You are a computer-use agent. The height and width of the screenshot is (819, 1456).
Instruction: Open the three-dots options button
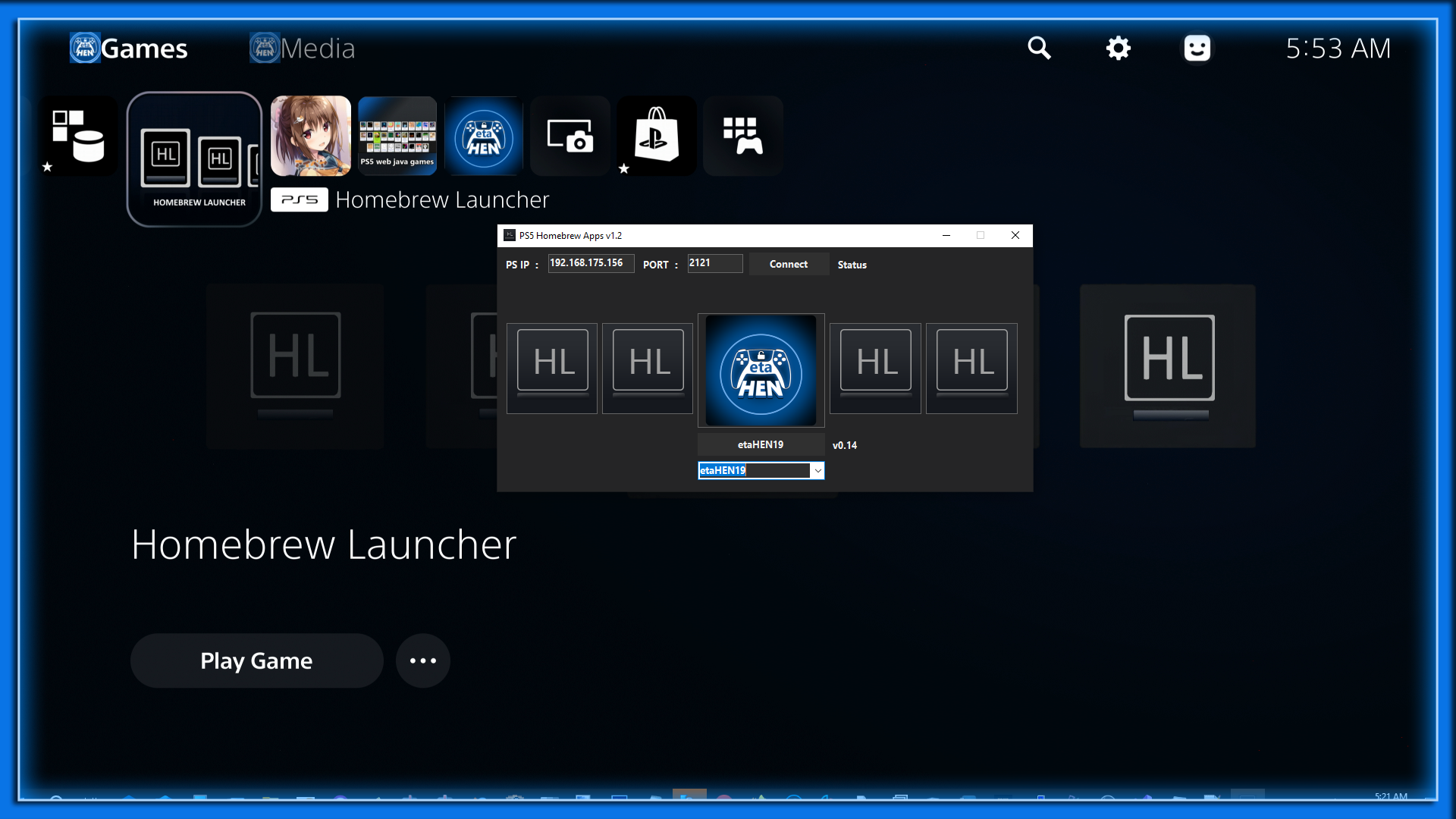(422, 661)
